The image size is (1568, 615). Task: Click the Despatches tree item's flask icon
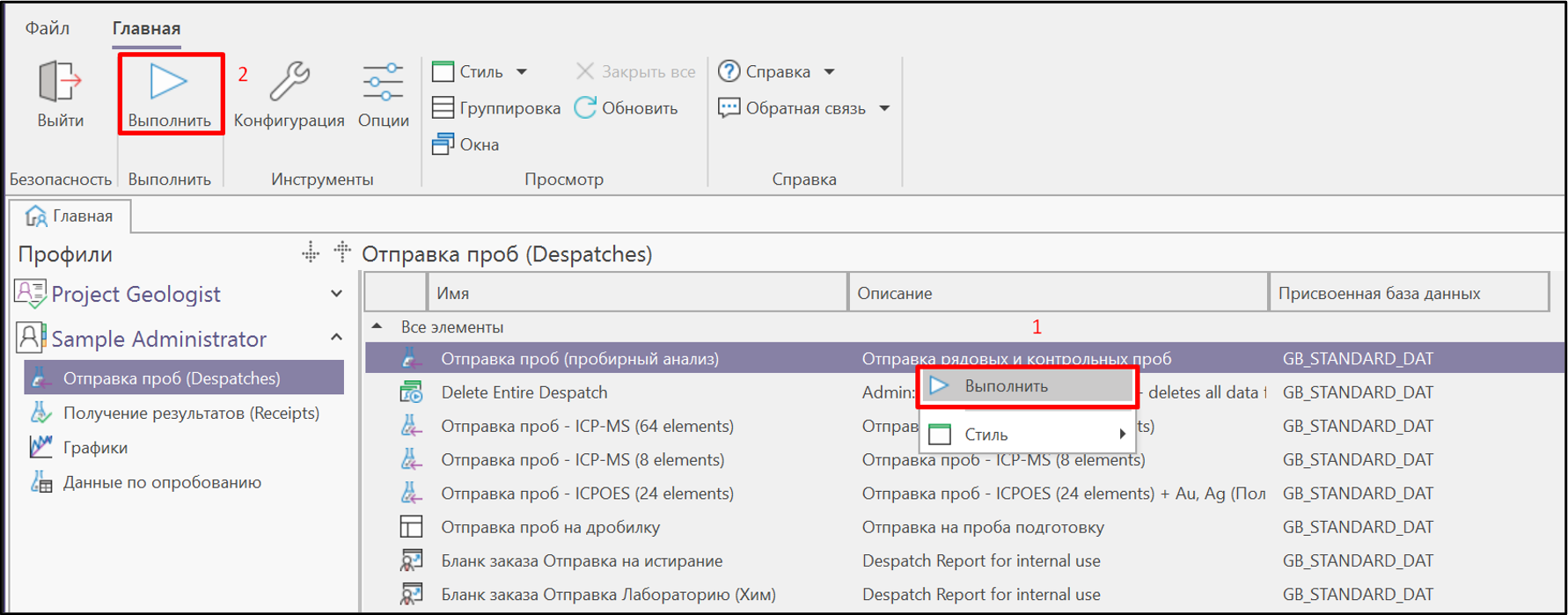tap(40, 378)
